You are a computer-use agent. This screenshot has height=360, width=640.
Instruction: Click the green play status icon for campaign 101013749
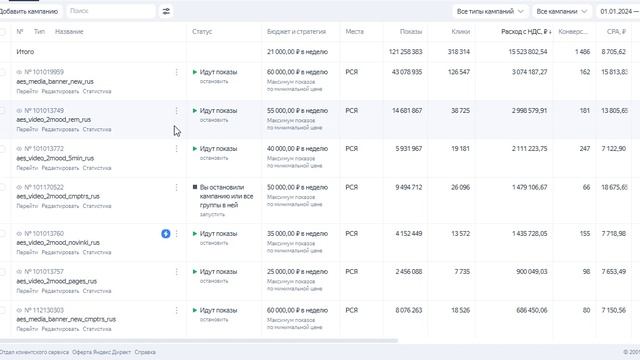[195, 111]
